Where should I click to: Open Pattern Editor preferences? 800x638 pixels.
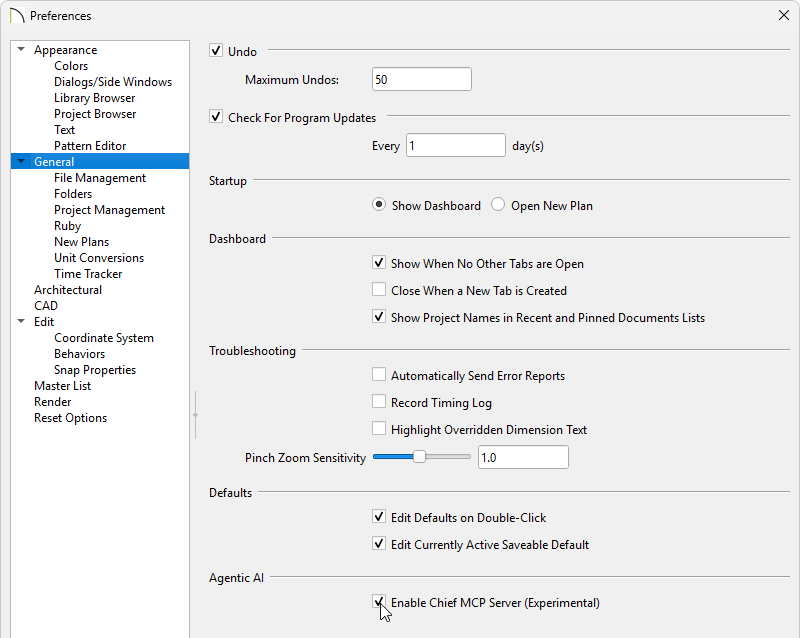[90, 145]
